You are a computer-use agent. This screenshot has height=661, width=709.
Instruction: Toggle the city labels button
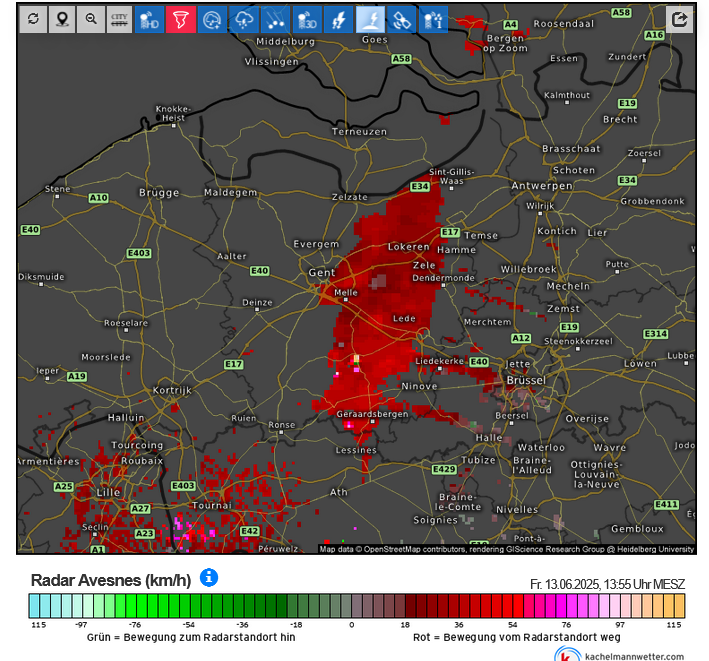pos(119,19)
